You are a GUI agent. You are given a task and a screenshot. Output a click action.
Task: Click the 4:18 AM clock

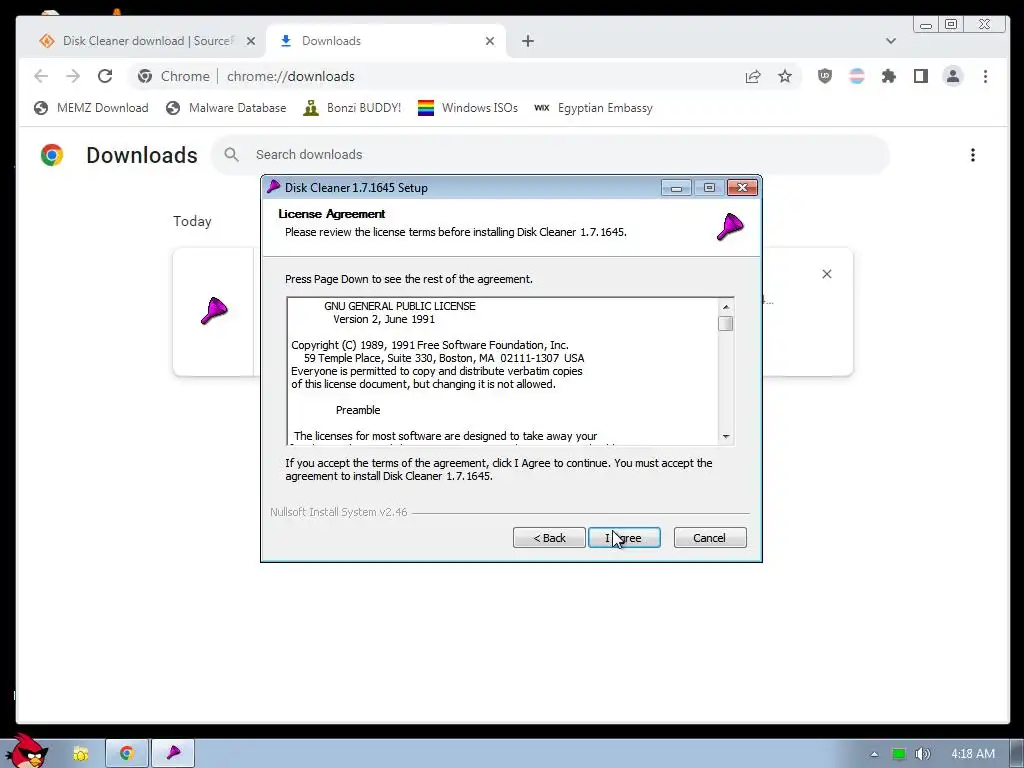[973, 754]
